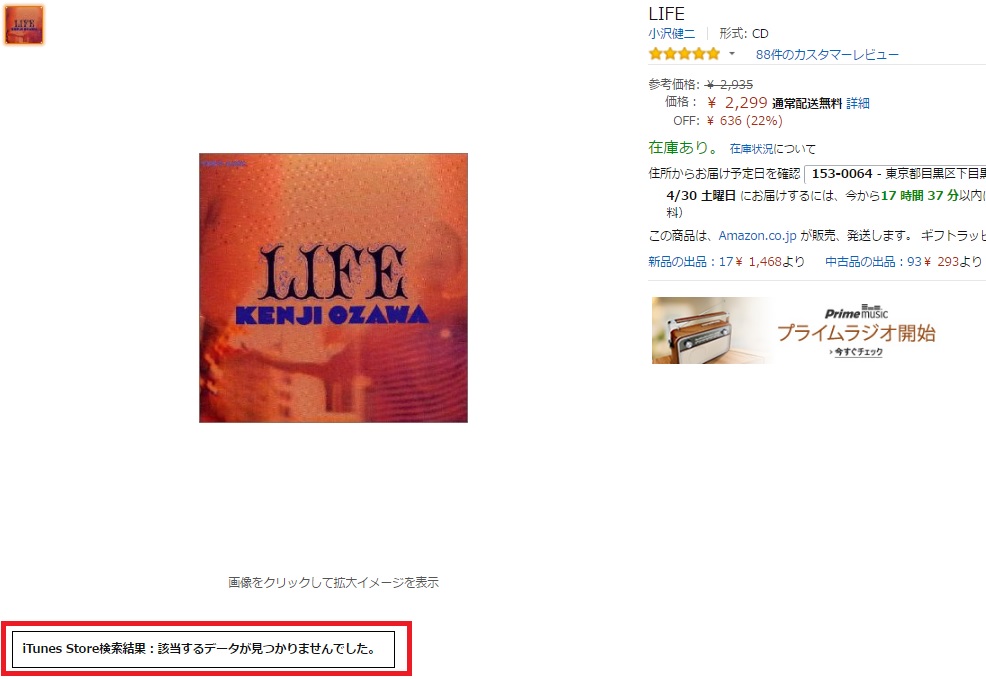Open the 詳細 shipping details link
Image resolution: width=986 pixels, height=679 pixels.
[x=858, y=103]
